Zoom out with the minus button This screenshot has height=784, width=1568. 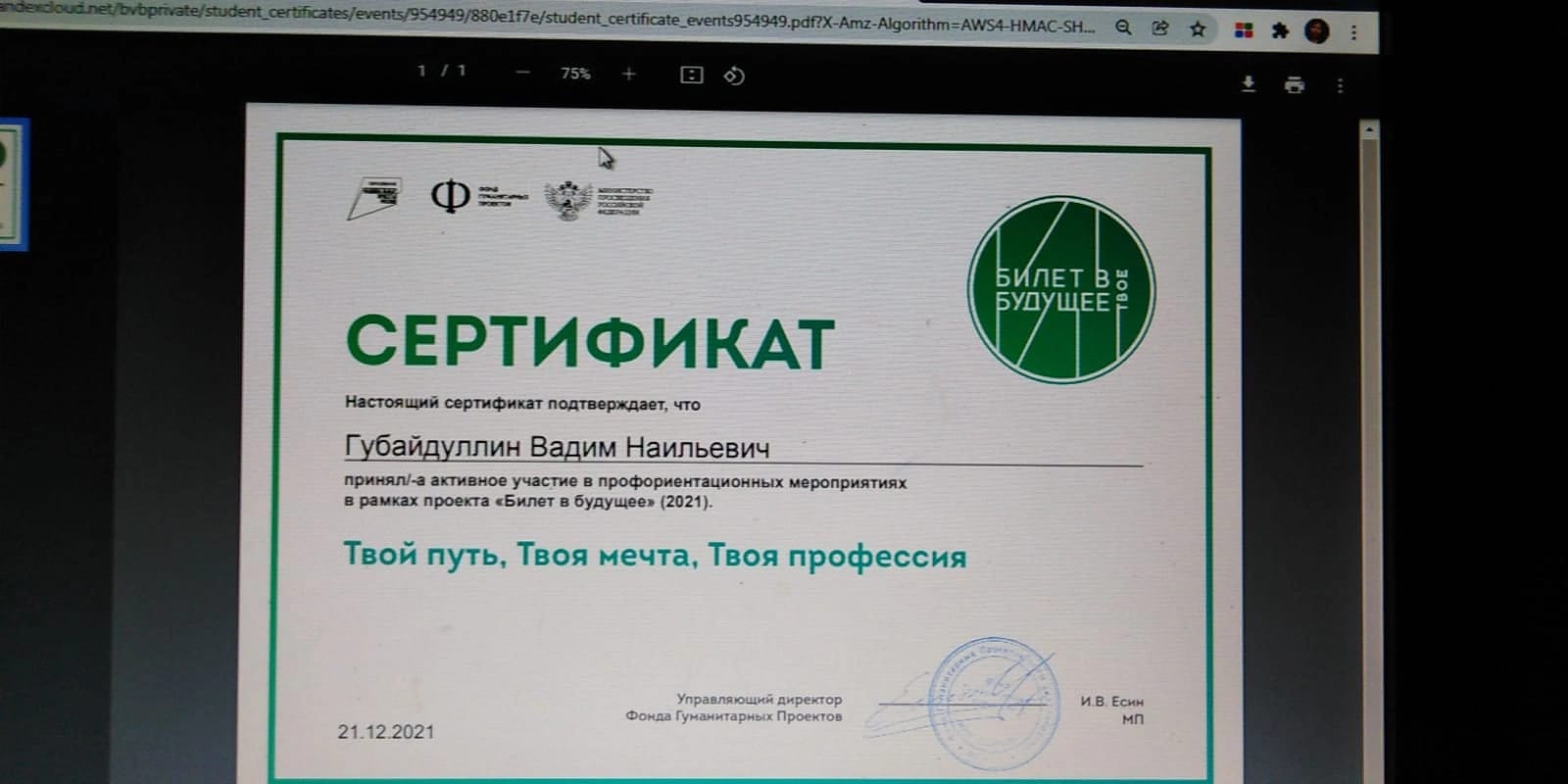522,72
